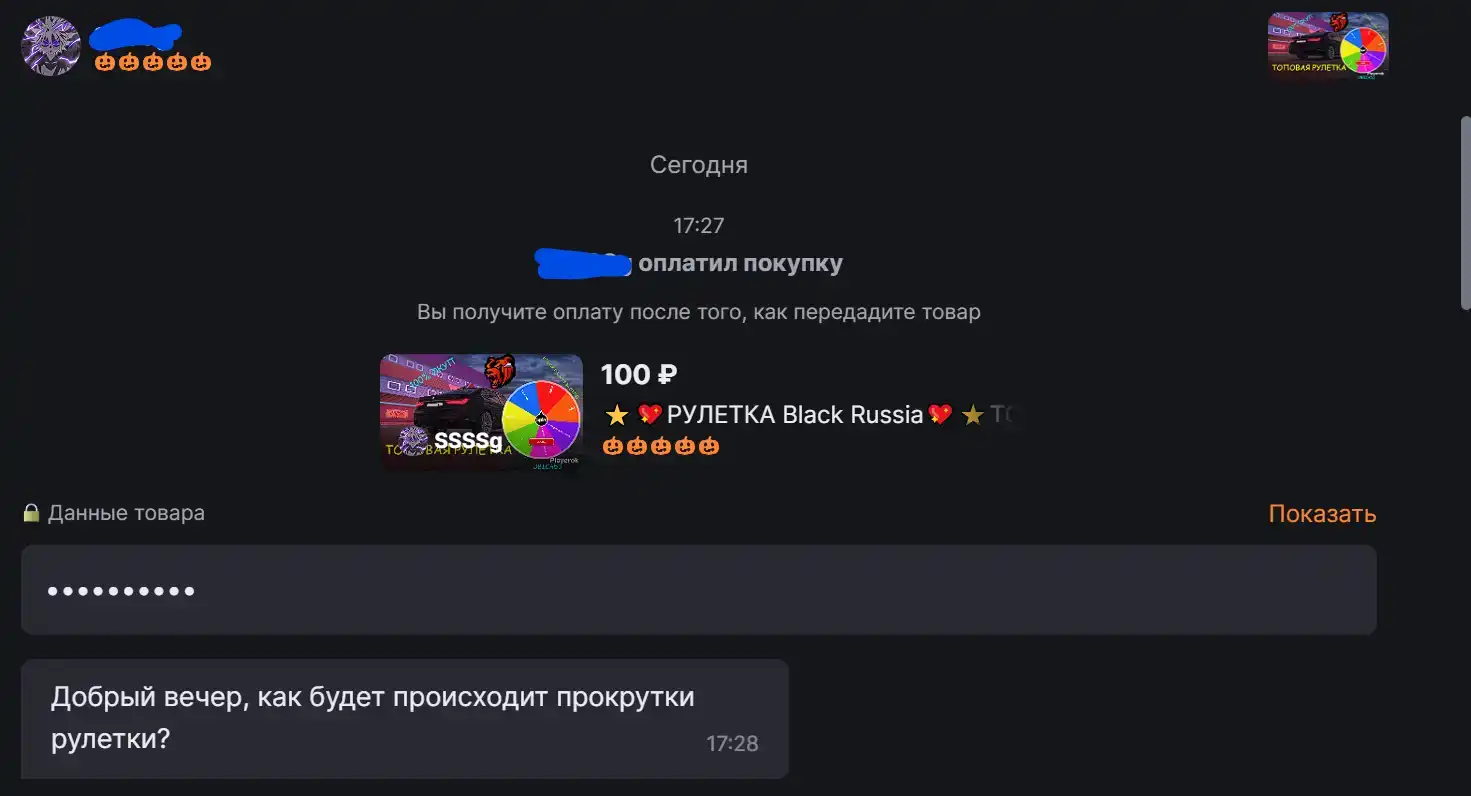
Task: Click the pumpkin rating under the username
Action: [153, 62]
